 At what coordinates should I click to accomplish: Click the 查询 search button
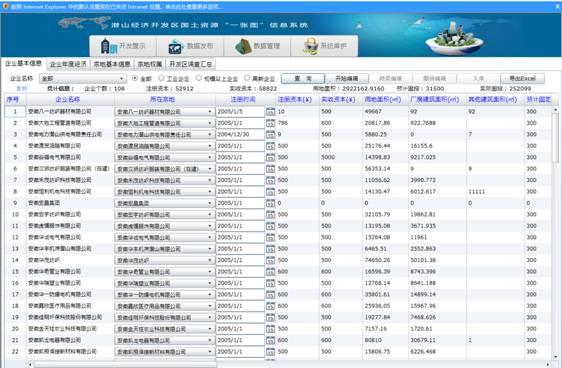click(x=303, y=78)
